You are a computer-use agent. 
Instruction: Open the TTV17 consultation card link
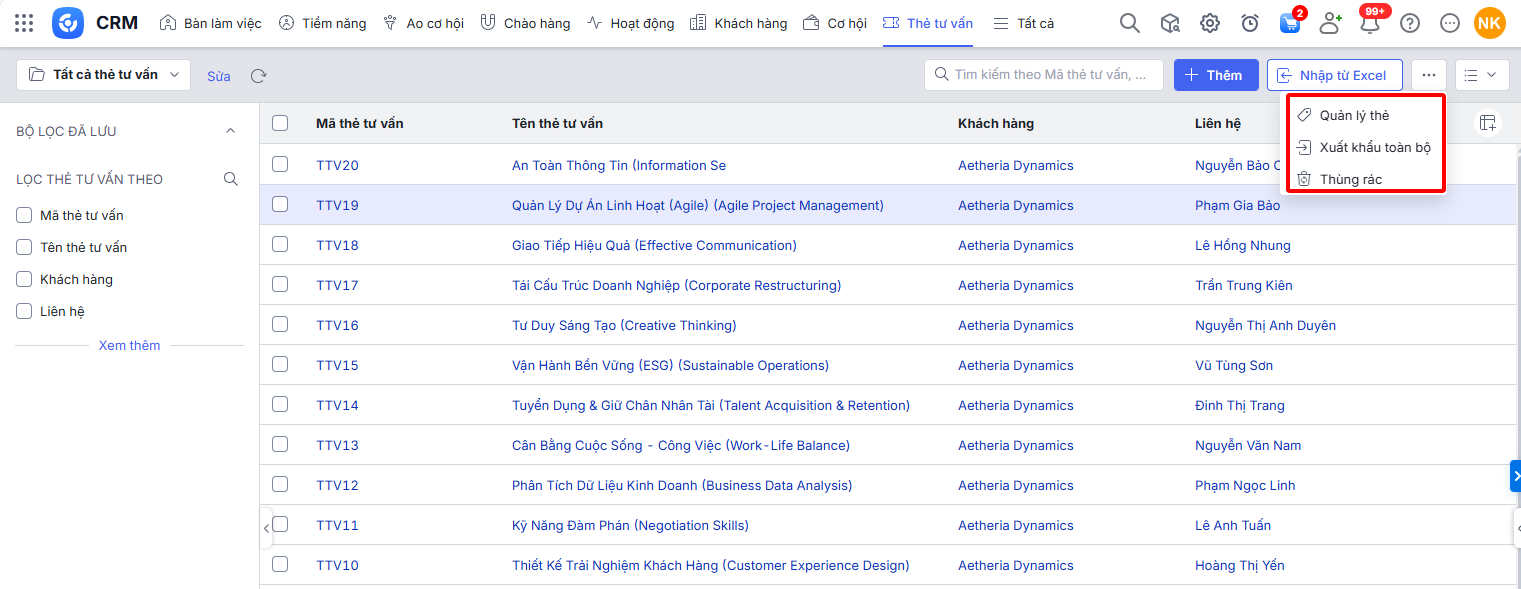337,285
